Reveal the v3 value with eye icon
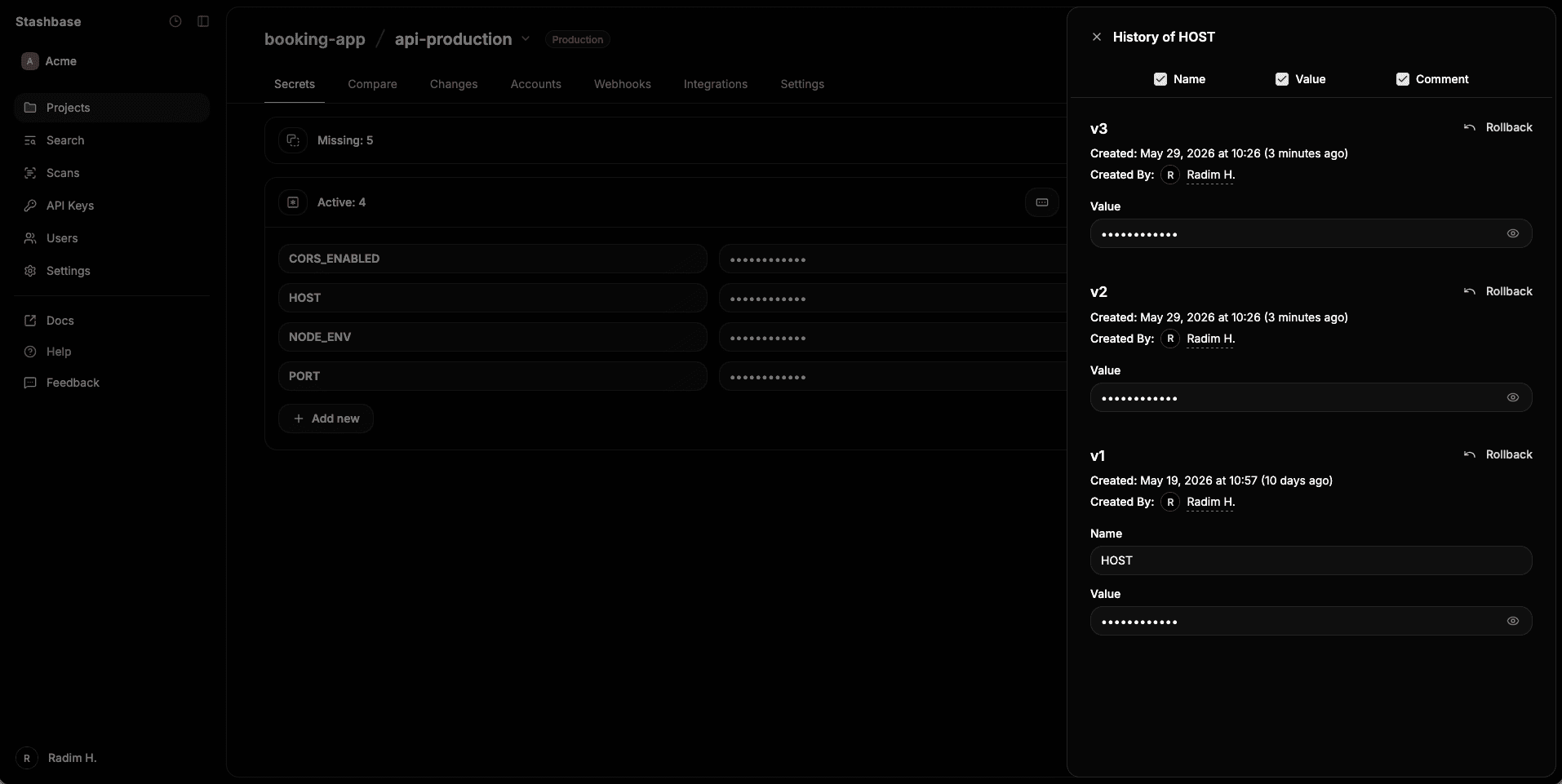The width and height of the screenshot is (1562, 784). 1513,233
